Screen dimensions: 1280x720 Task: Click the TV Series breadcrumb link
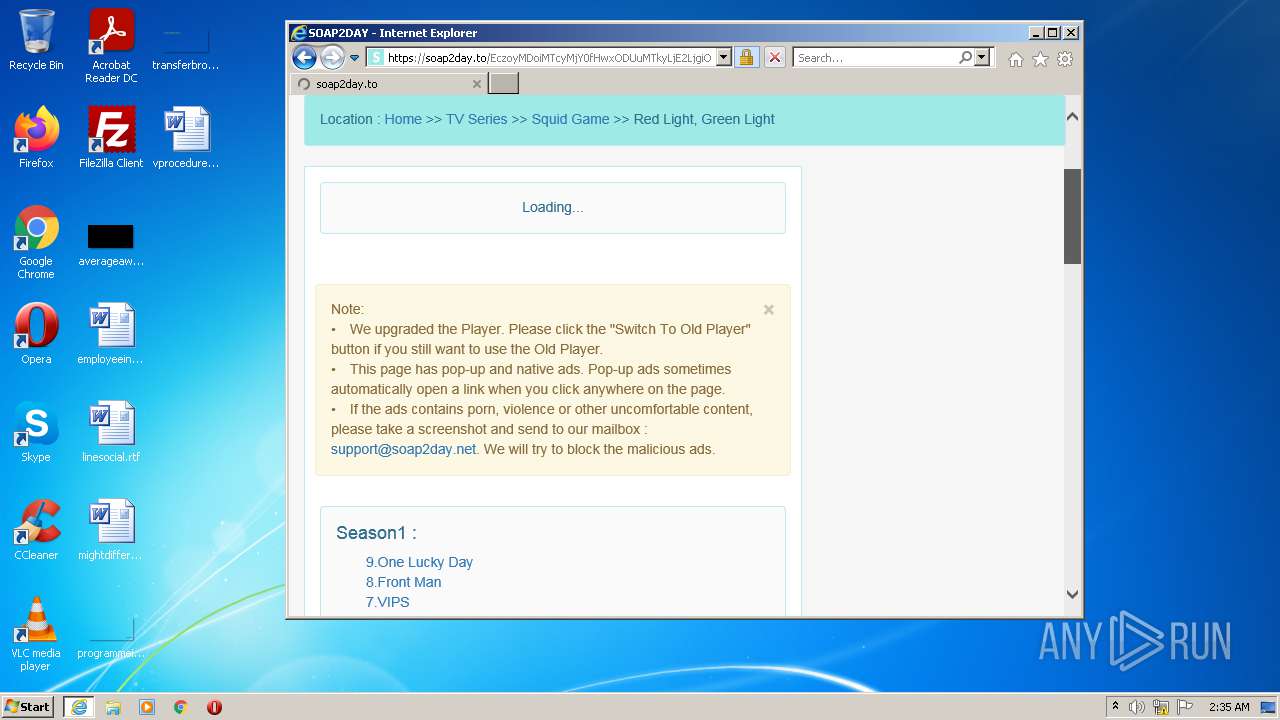(x=476, y=119)
